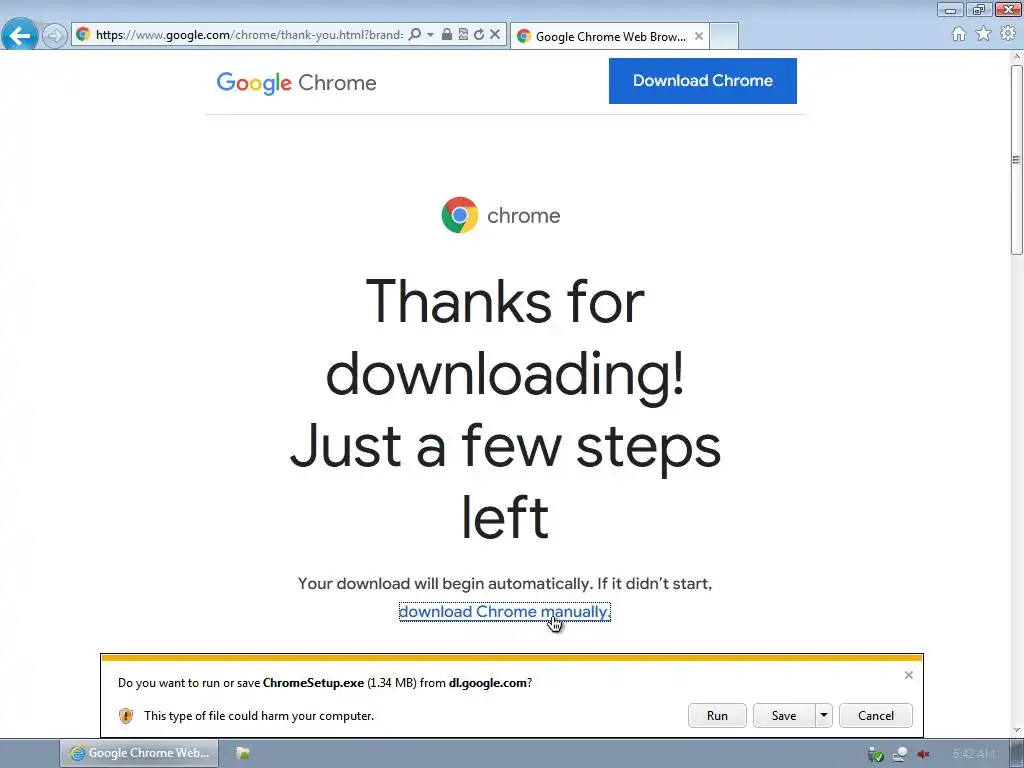Click the padlock security report icon
Image resolution: width=1024 pixels, height=768 pixels.
click(x=447, y=34)
